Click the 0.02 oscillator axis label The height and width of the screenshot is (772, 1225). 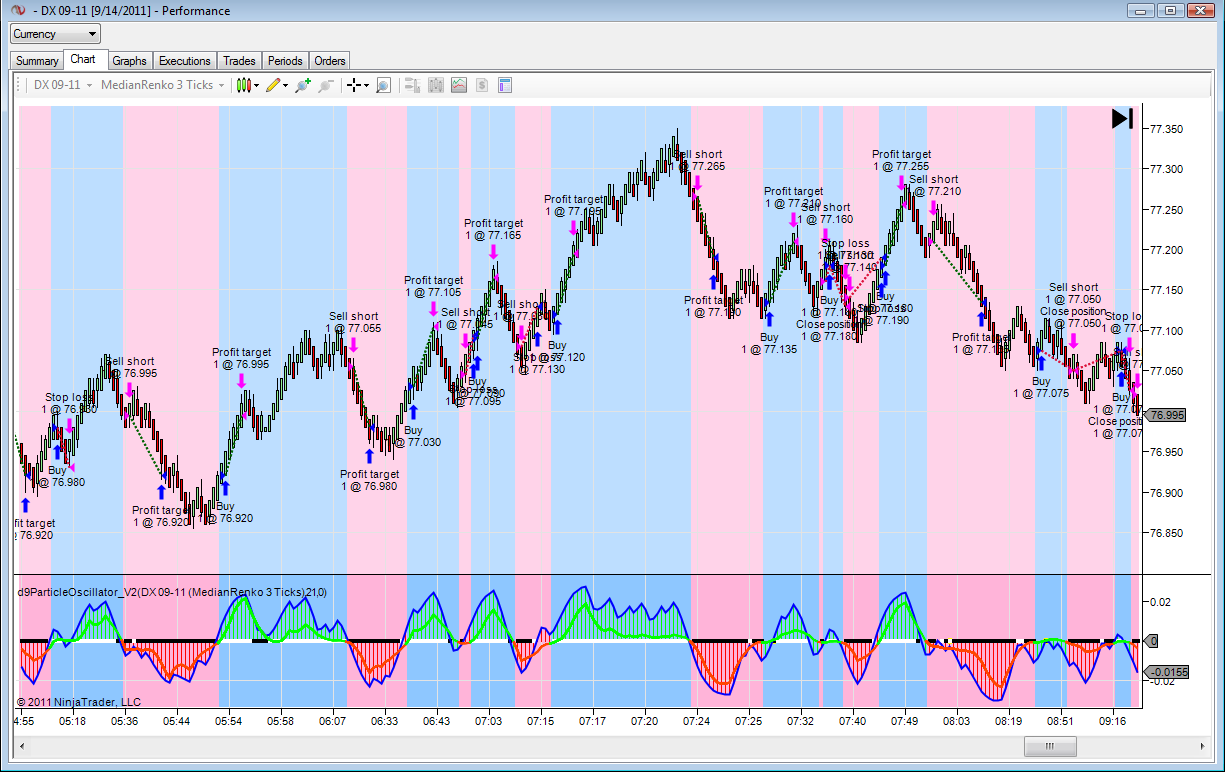(1160, 602)
